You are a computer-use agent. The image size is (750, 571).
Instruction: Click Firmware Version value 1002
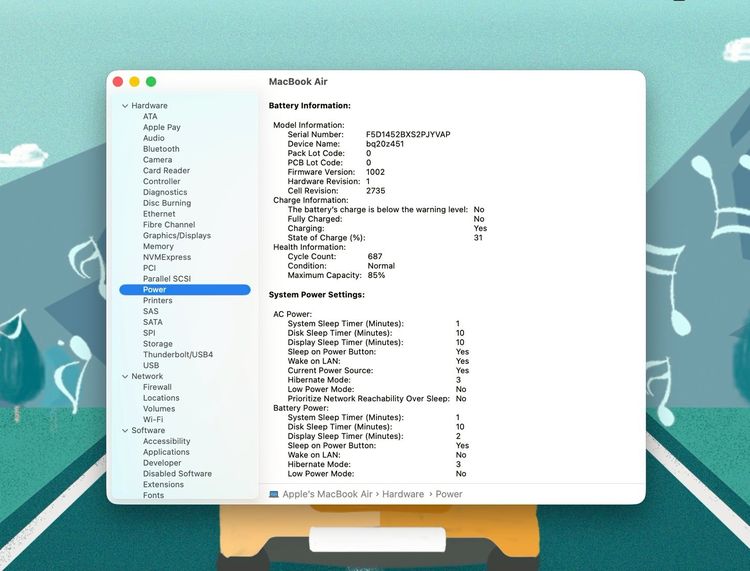[x=375, y=172]
